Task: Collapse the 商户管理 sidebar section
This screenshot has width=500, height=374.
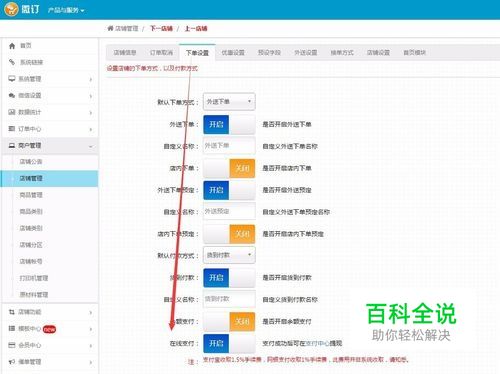Action: coord(50,145)
